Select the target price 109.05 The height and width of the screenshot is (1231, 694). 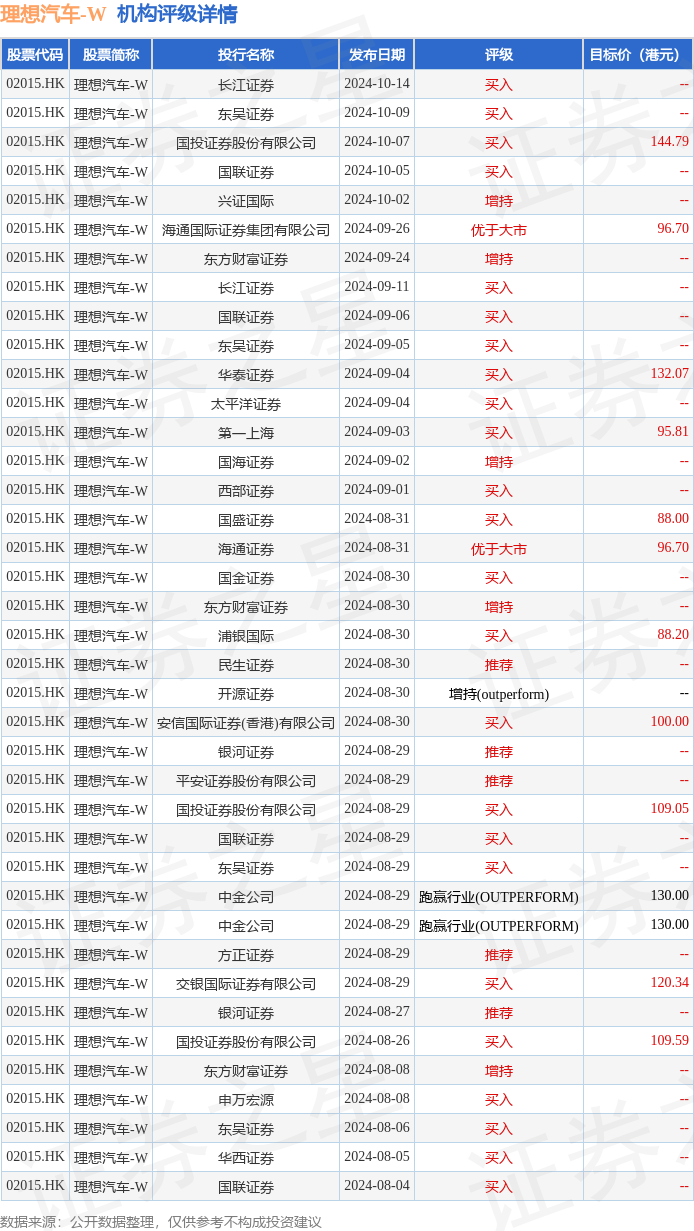coord(669,809)
